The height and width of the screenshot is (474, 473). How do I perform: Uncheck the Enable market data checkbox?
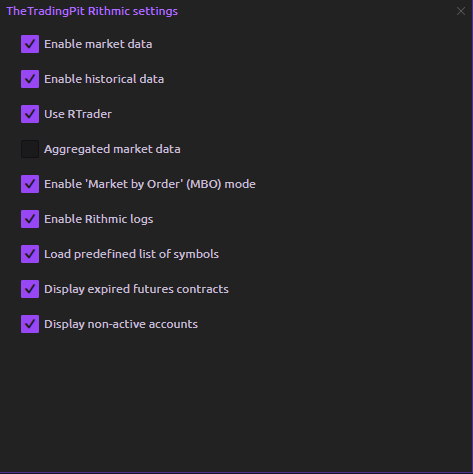pos(30,44)
